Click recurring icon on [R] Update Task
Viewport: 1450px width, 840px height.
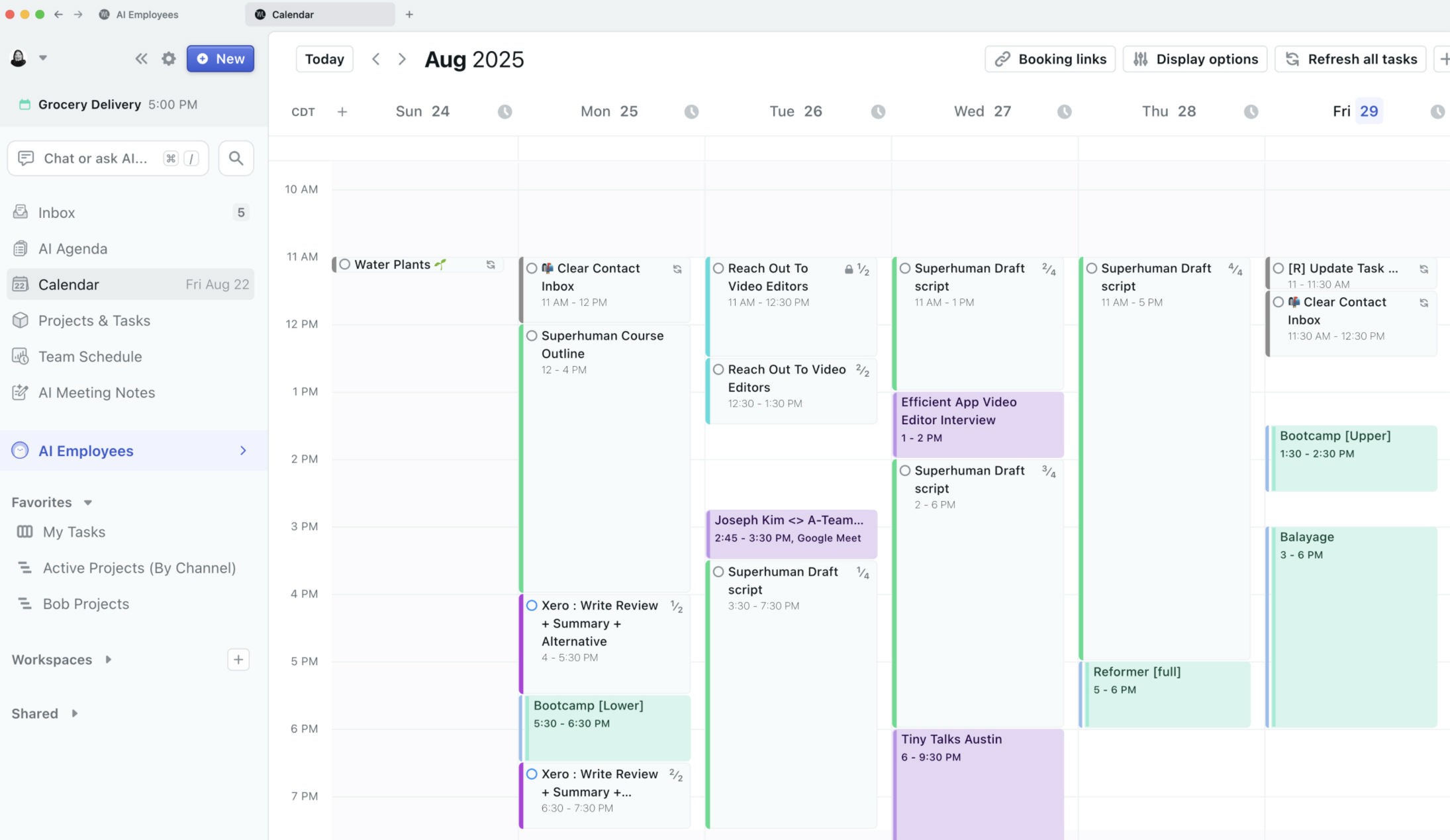coord(1424,269)
